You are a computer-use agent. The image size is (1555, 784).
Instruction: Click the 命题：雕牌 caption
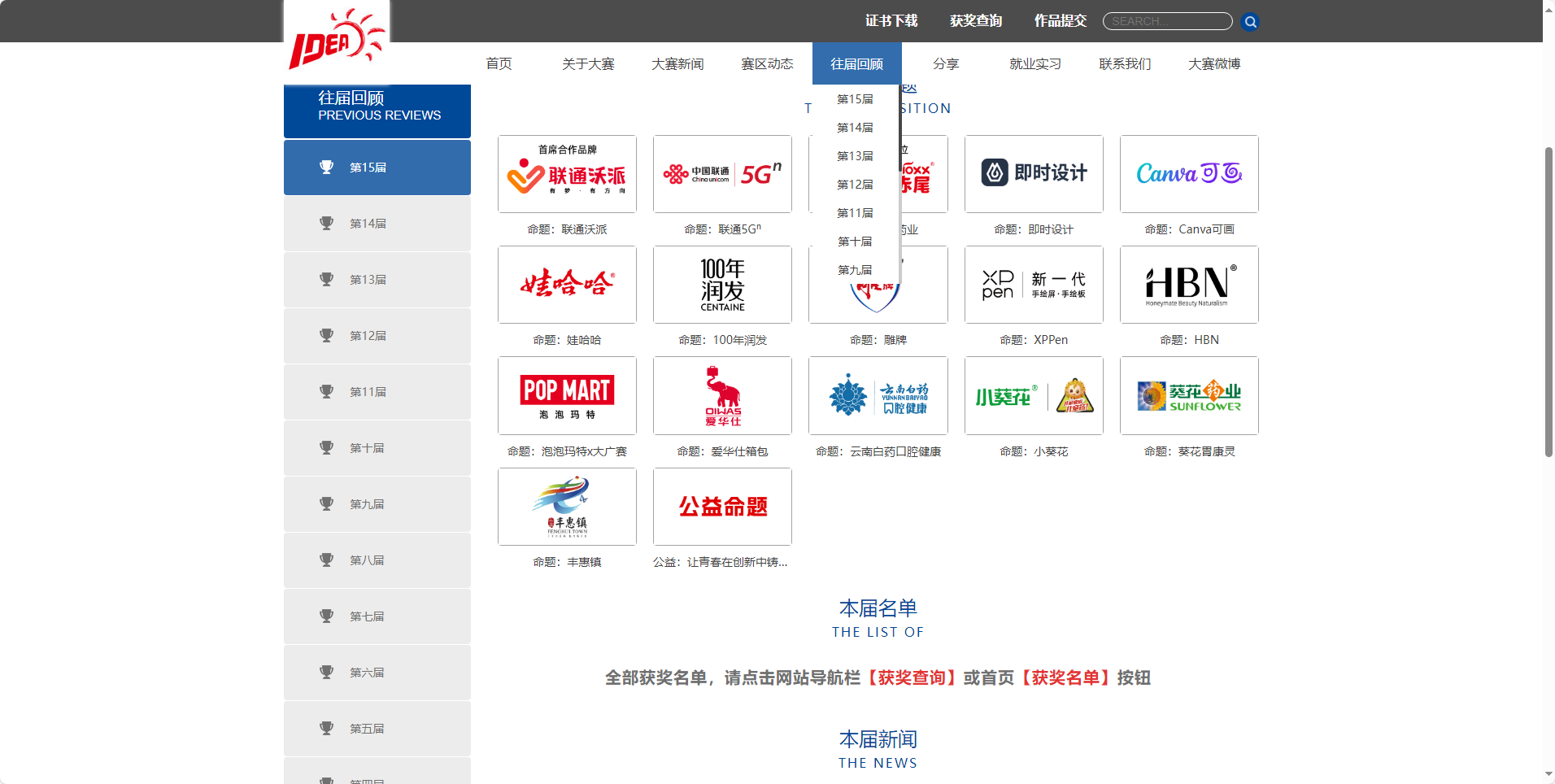click(878, 340)
